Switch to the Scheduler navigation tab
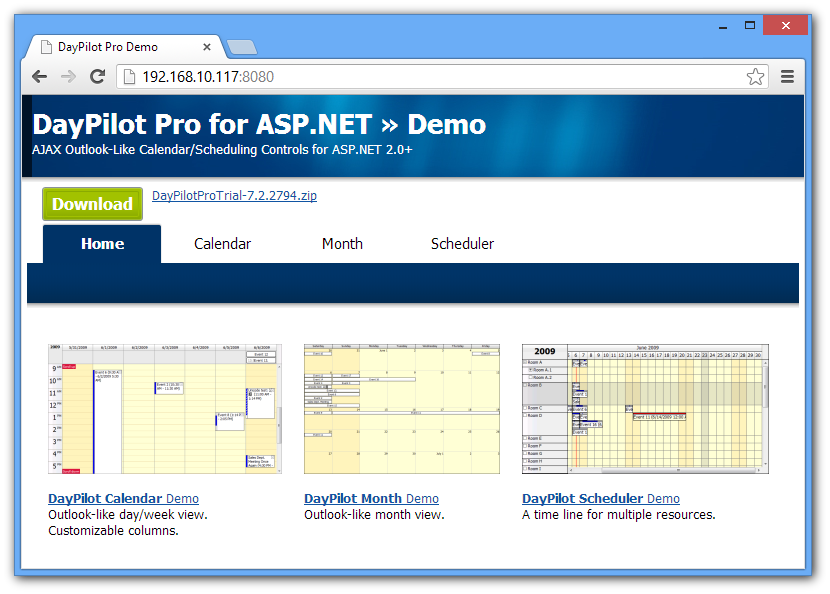The height and width of the screenshot is (594, 830). pos(462,244)
